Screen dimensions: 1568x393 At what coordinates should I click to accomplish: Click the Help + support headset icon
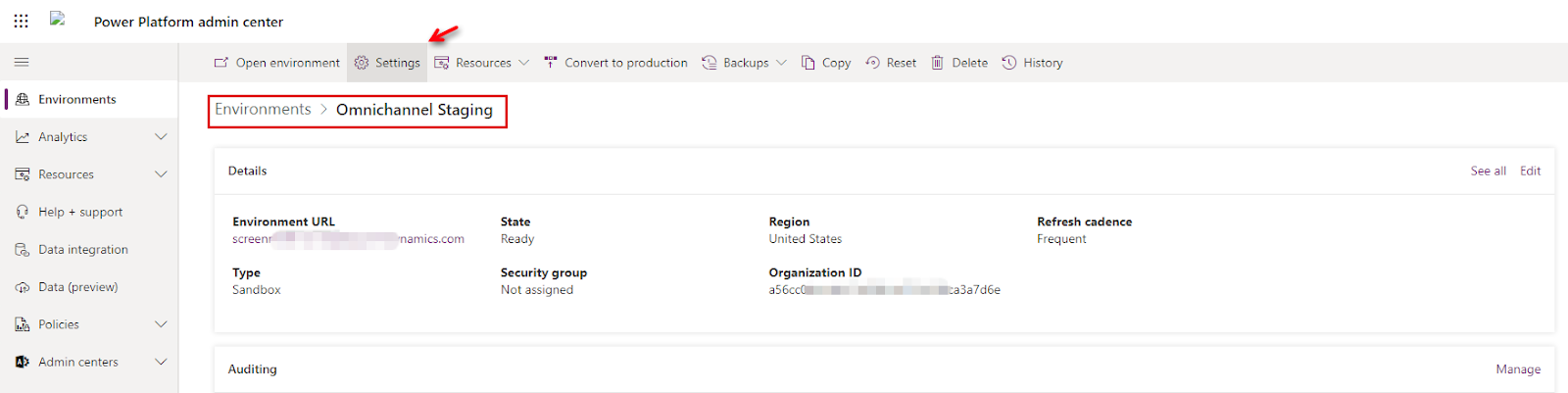click(x=23, y=212)
